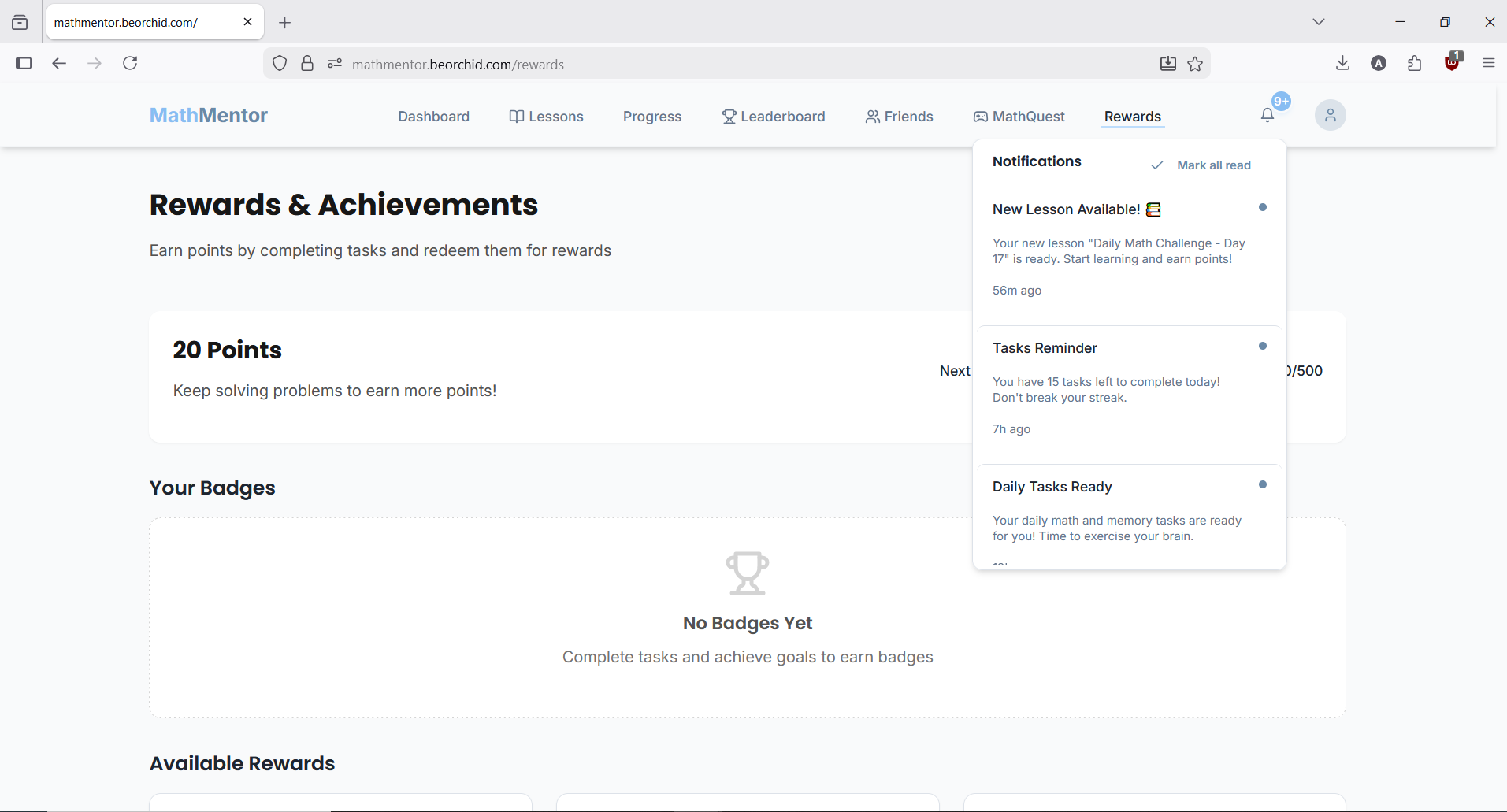The width and height of the screenshot is (1507, 812).
Task: Open the Tasks Reminder notification
Action: point(1129,395)
